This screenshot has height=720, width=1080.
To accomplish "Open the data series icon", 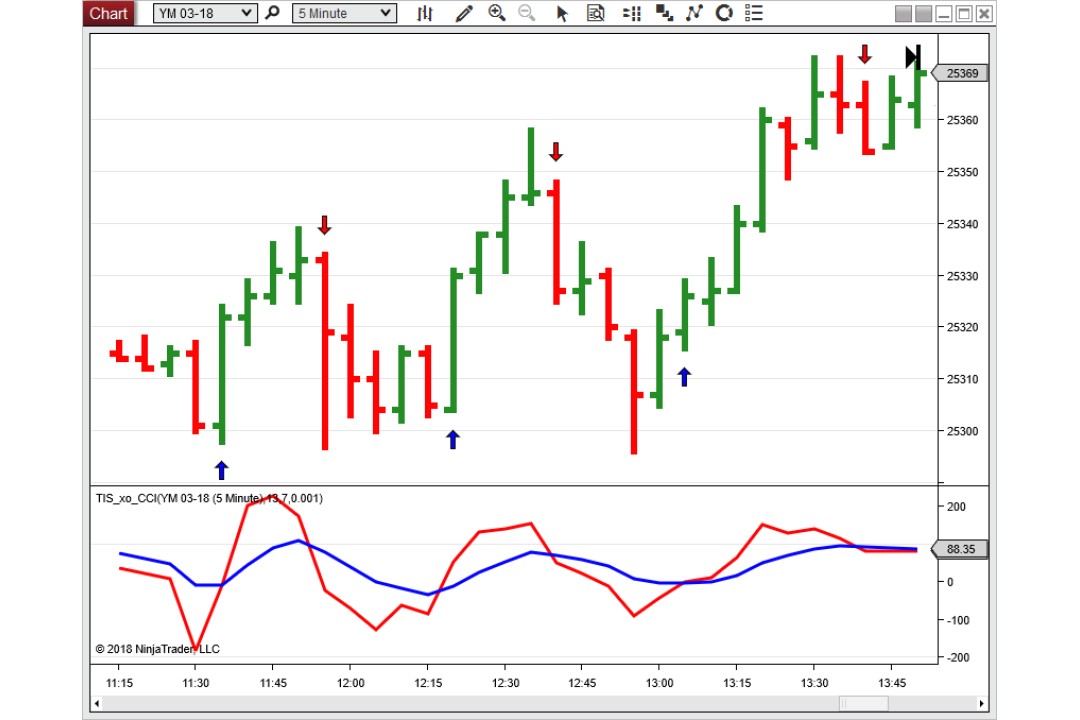I will pyautogui.click(x=664, y=13).
